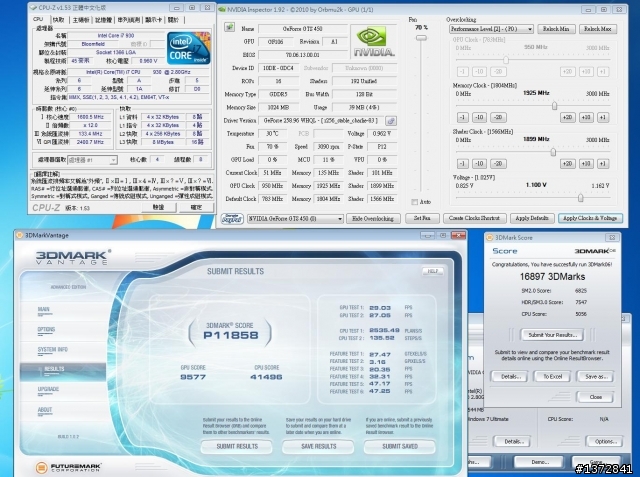Click the Memory Clock slider handle
This screenshot has width=640, height=477.
coord(554,106)
